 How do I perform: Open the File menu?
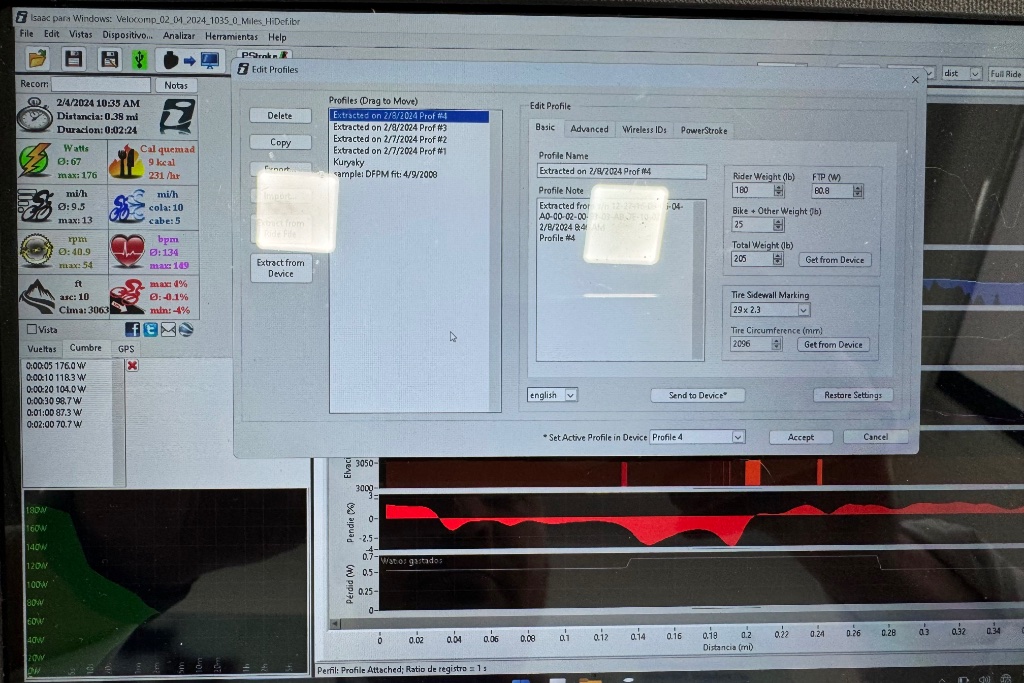point(26,33)
